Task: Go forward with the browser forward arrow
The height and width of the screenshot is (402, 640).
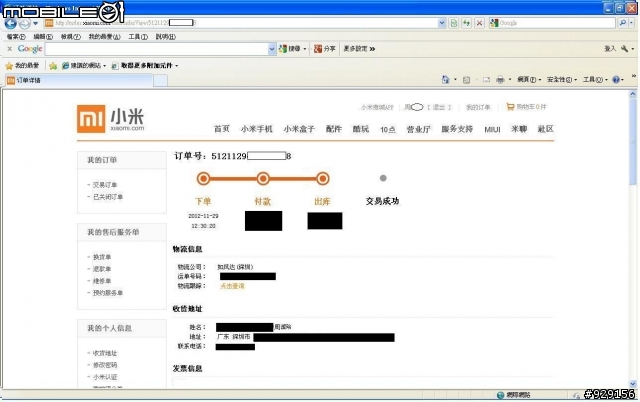Action: (x=24, y=24)
